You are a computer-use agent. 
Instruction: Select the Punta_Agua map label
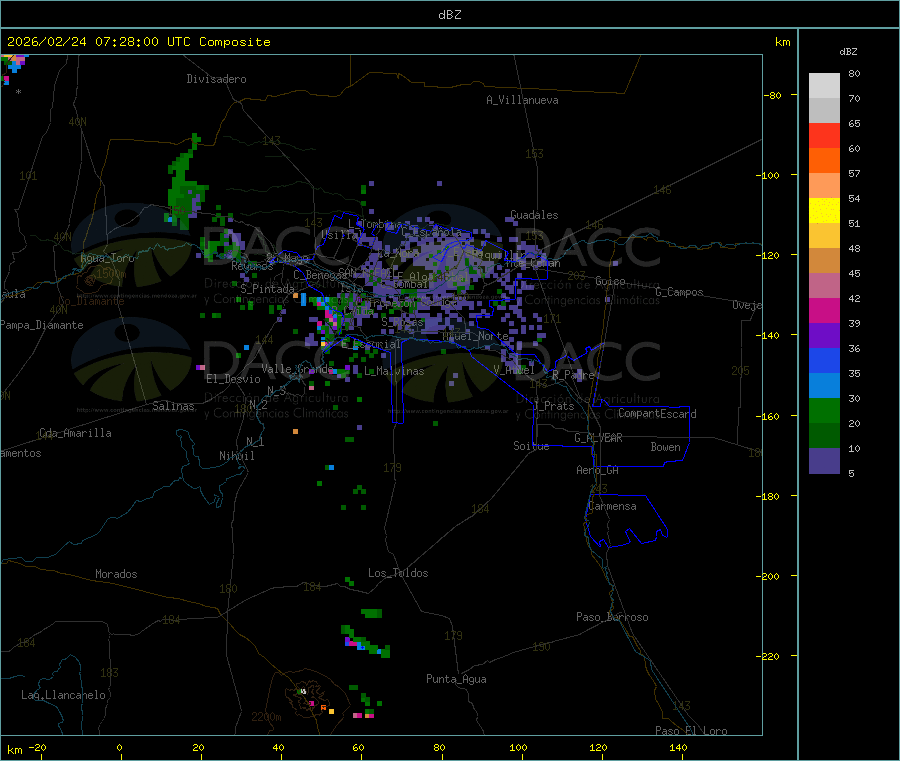[456, 679]
